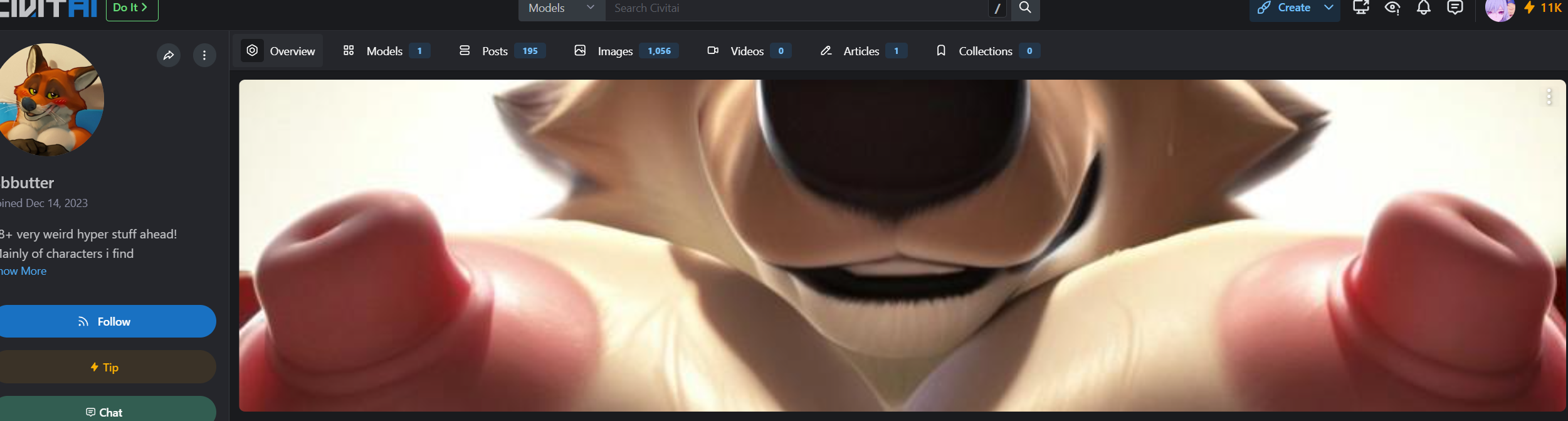Switch to the Videos tab
Image resolution: width=1568 pixels, height=421 pixels.
pyautogui.click(x=749, y=51)
